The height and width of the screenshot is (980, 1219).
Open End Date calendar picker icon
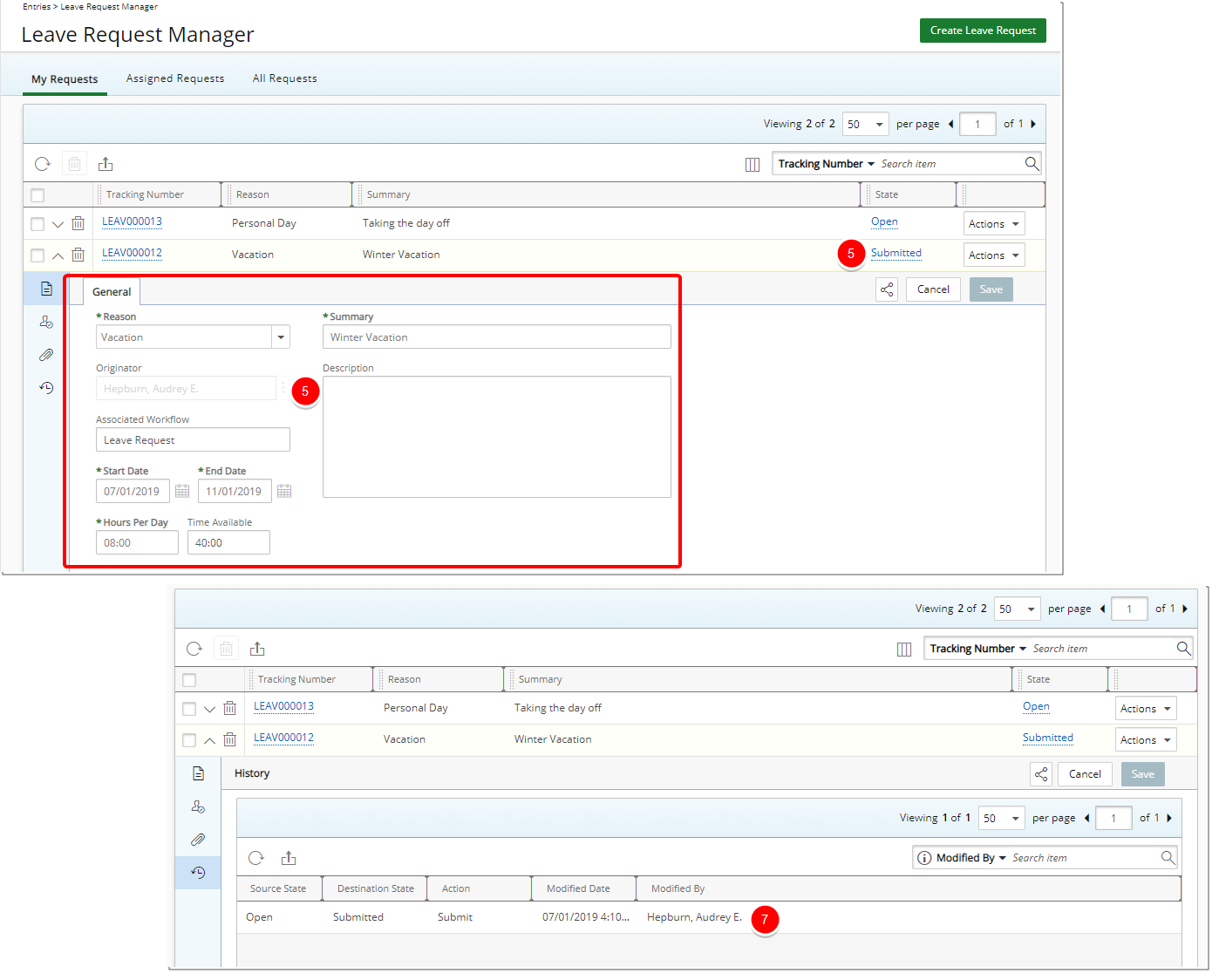[x=284, y=492]
